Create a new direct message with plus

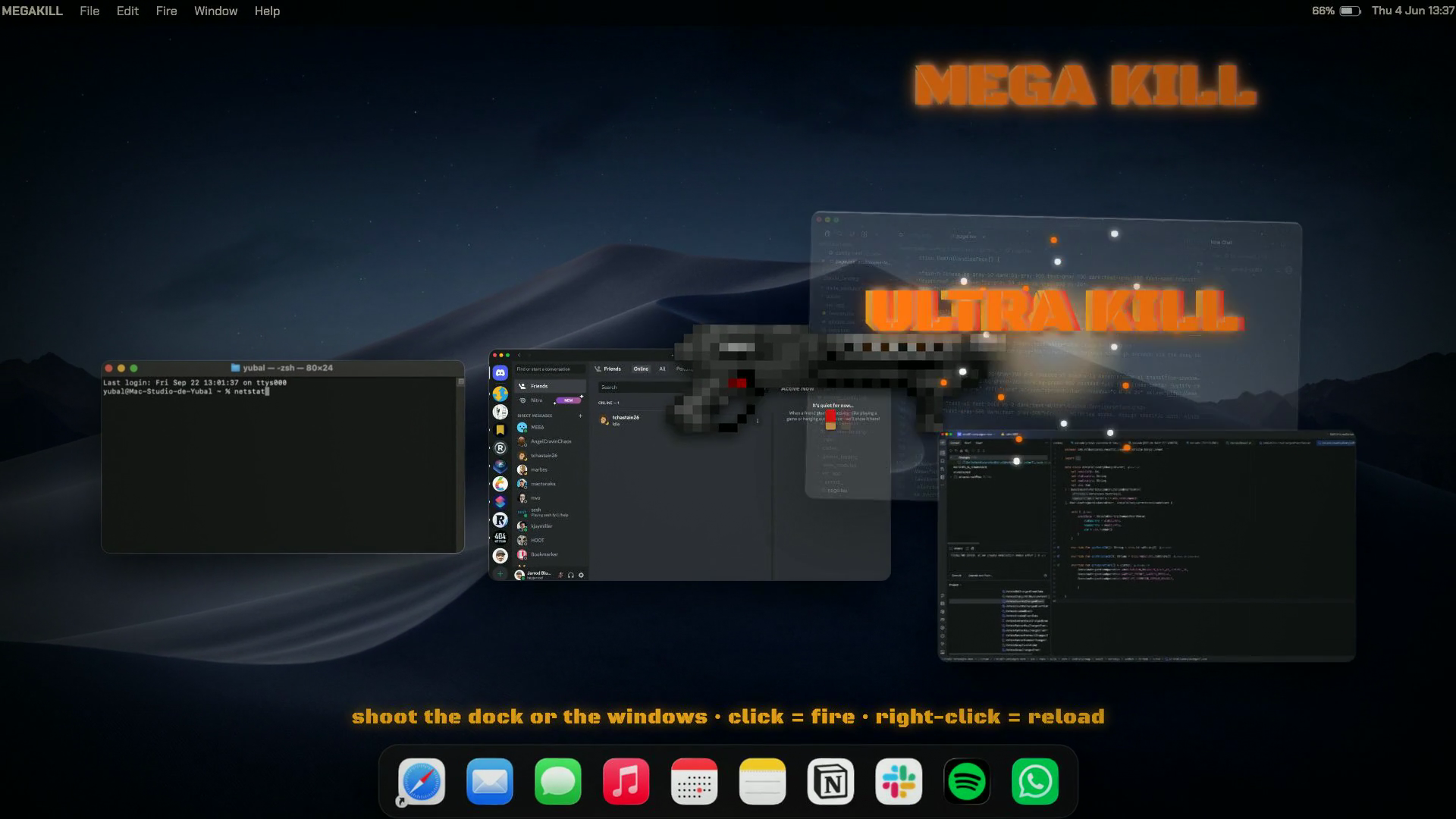pyautogui.click(x=581, y=416)
